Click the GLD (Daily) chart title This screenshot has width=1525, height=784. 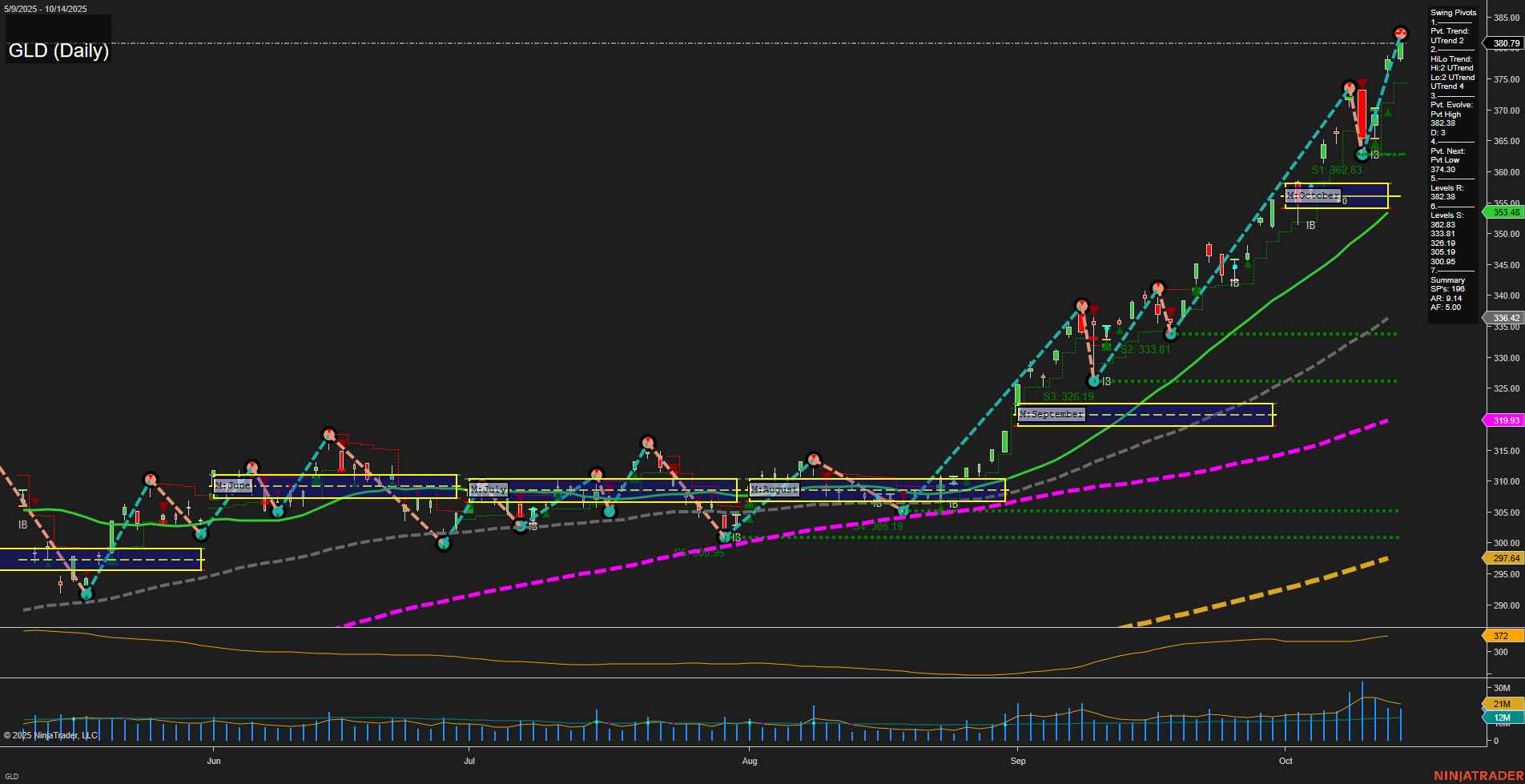pyautogui.click(x=58, y=50)
